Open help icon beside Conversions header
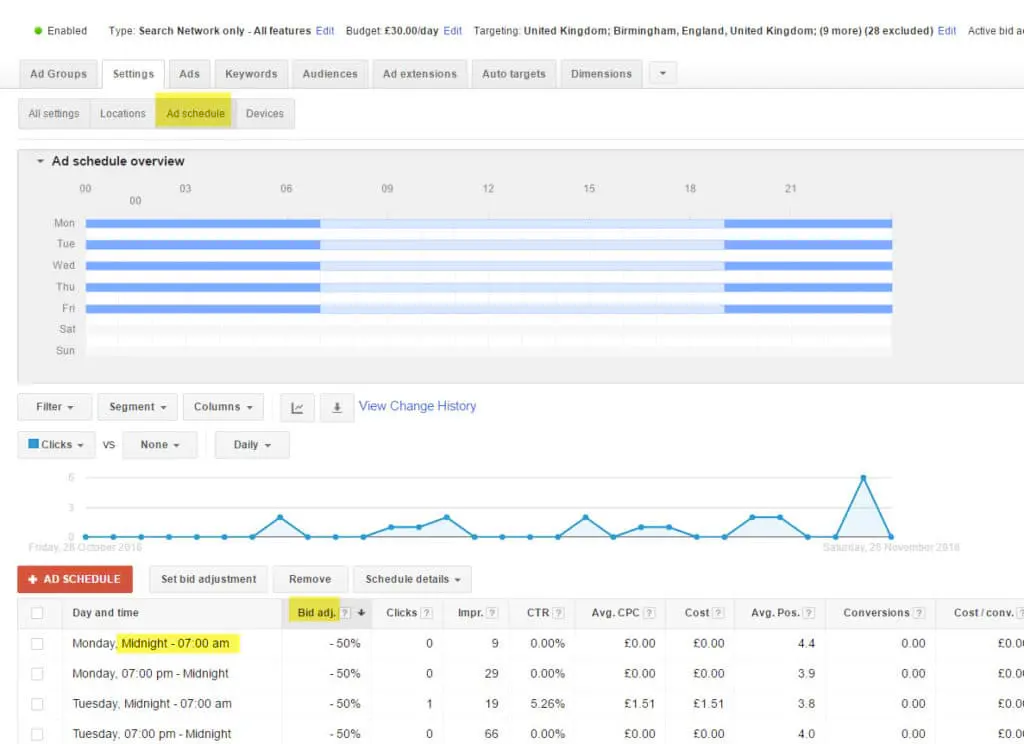The height and width of the screenshot is (744, 1024). 919,613
